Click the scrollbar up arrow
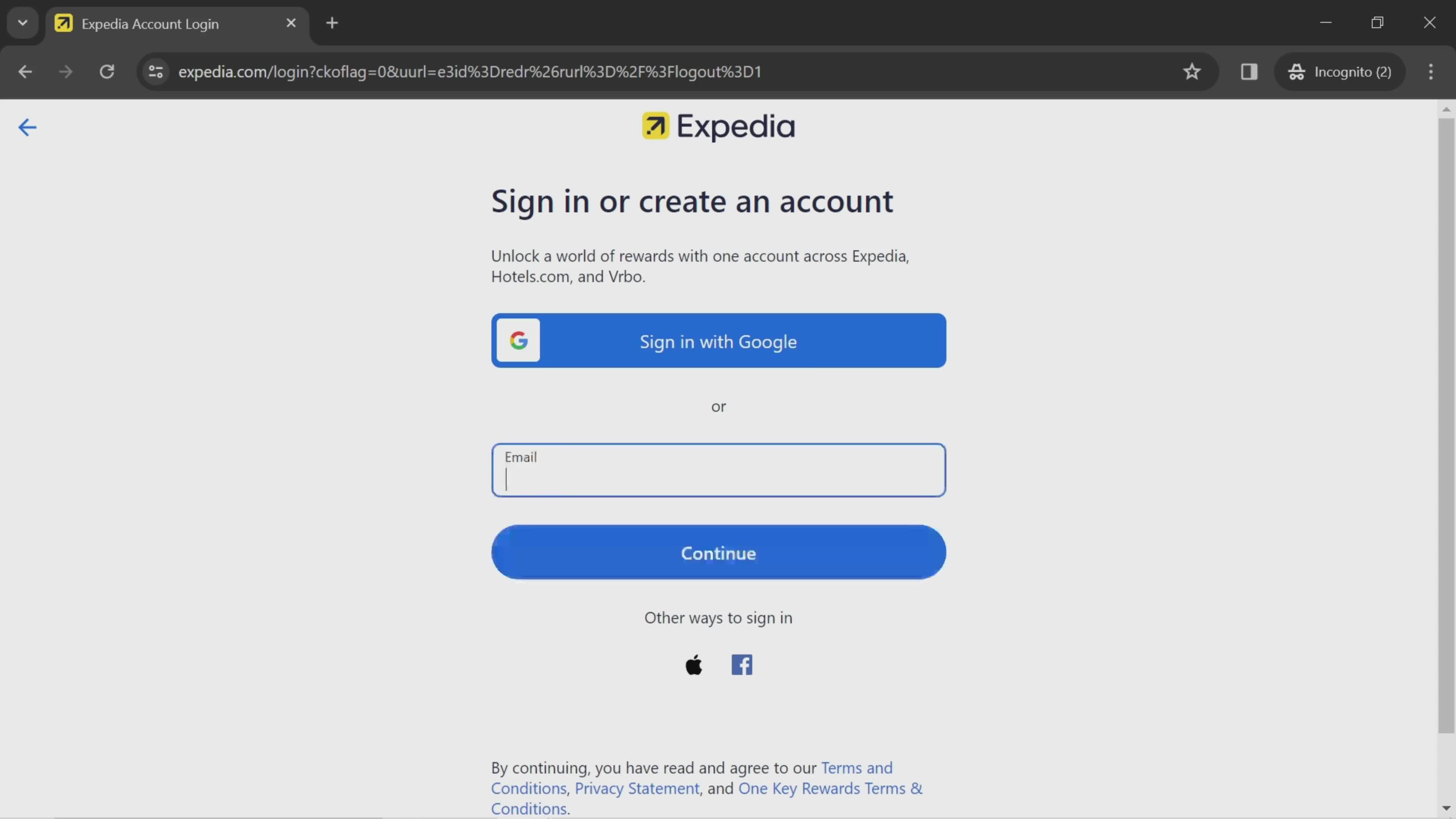Viewport: 1456px width, 819px height. [x=1446, y=110]
